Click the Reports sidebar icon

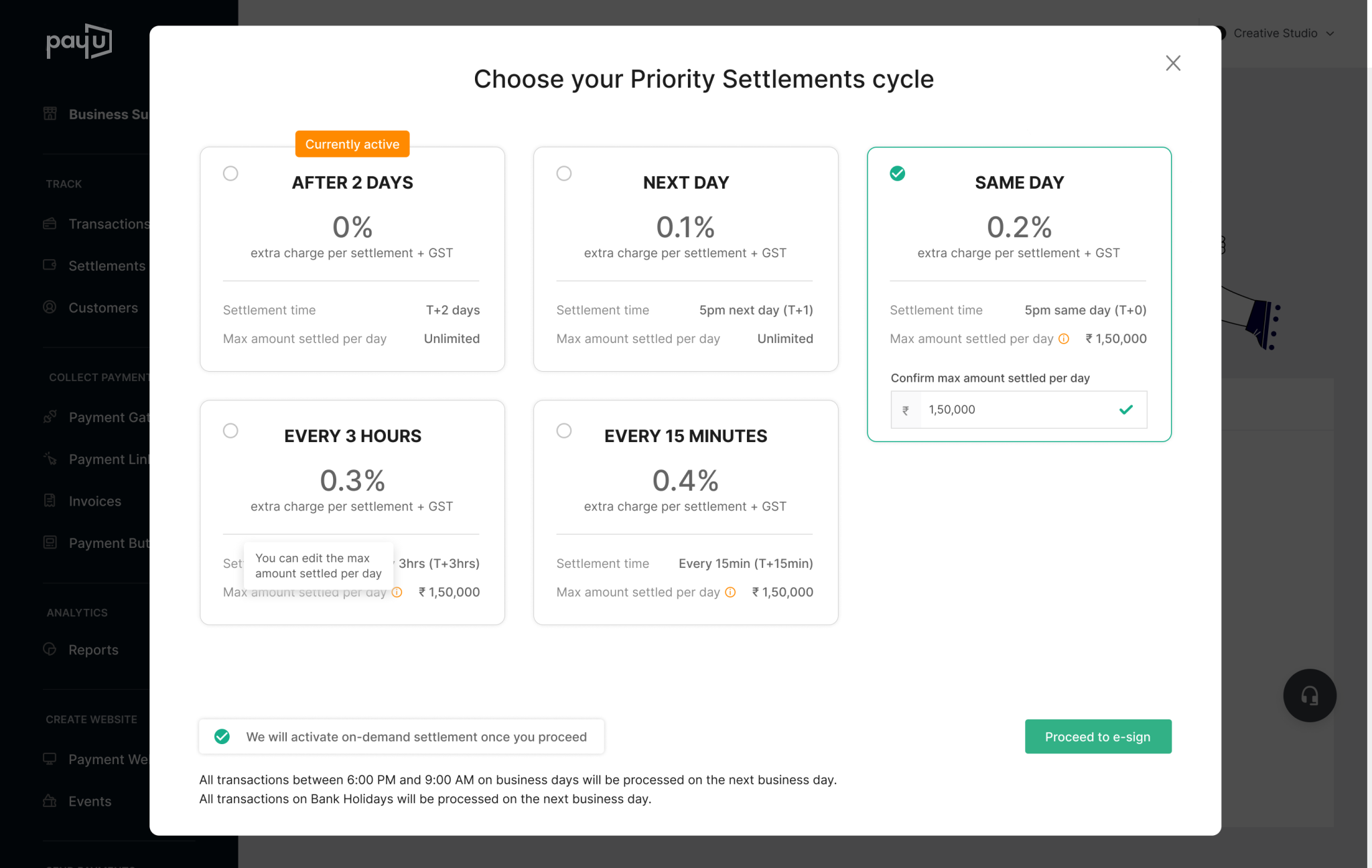click(x=50, y=649)
